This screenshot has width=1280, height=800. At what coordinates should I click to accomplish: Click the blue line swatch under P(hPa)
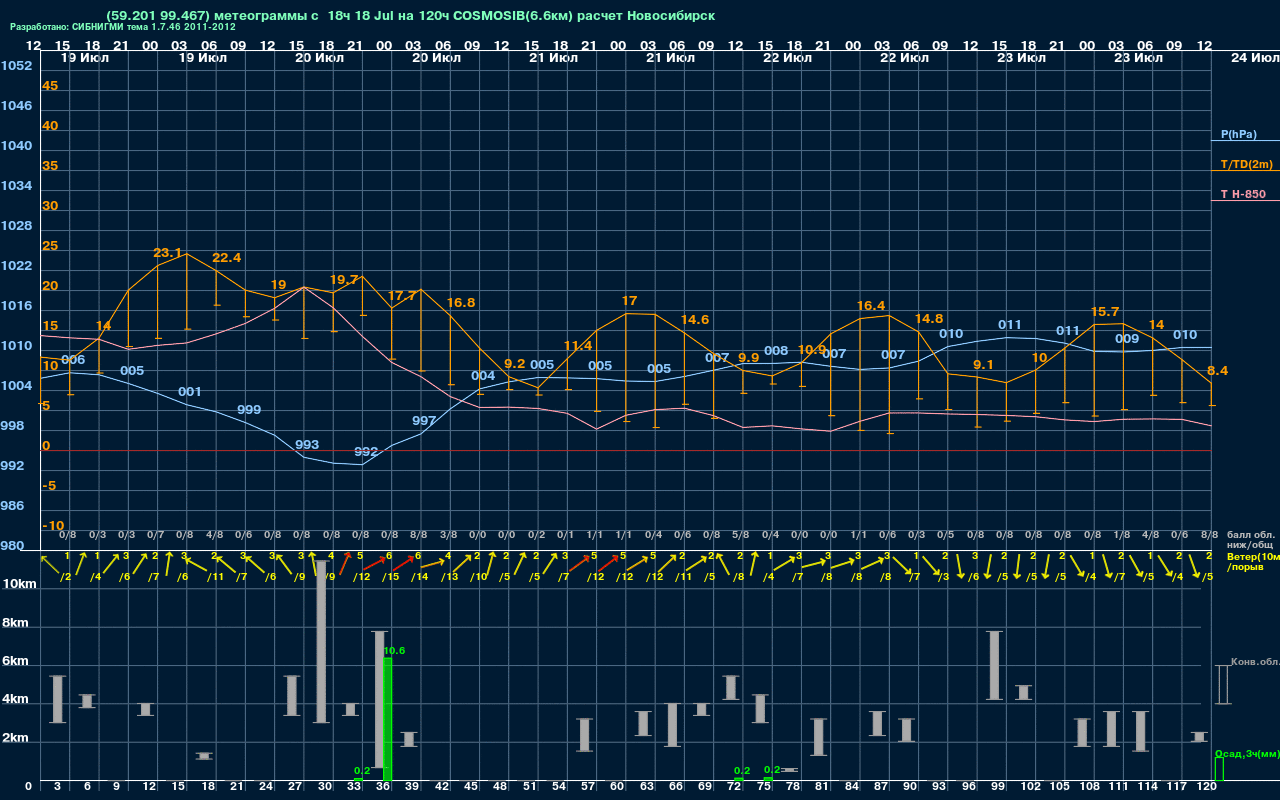click(x=1245, y=142)
